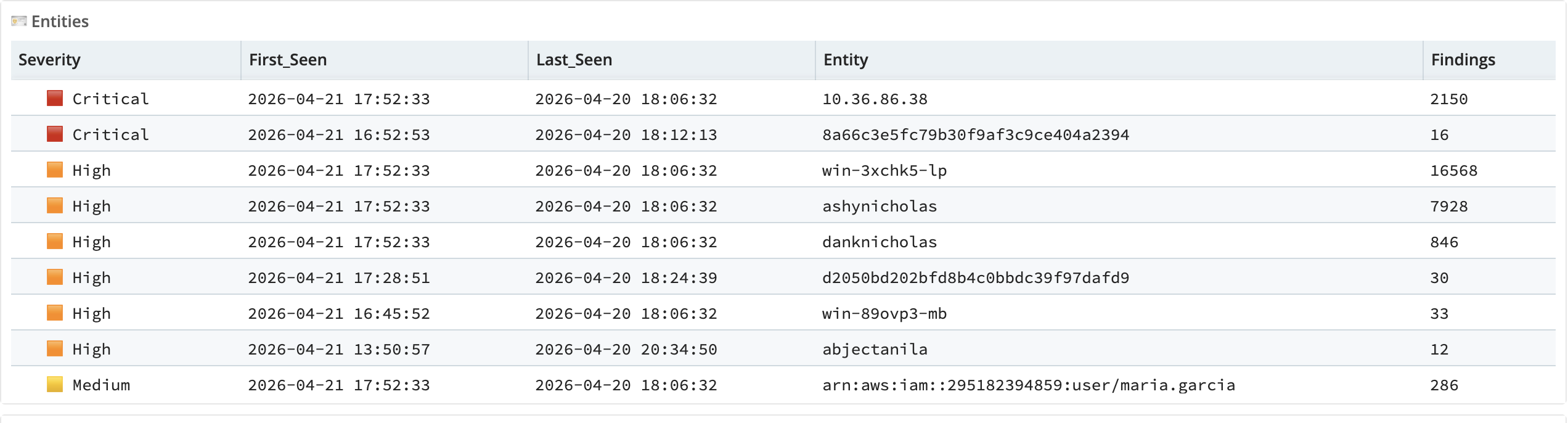Image resolution: width=1568 pixels, height=423 pixels.
Task: Click the orange High icon for ashynicholas
Action: (x=55, y=205)
